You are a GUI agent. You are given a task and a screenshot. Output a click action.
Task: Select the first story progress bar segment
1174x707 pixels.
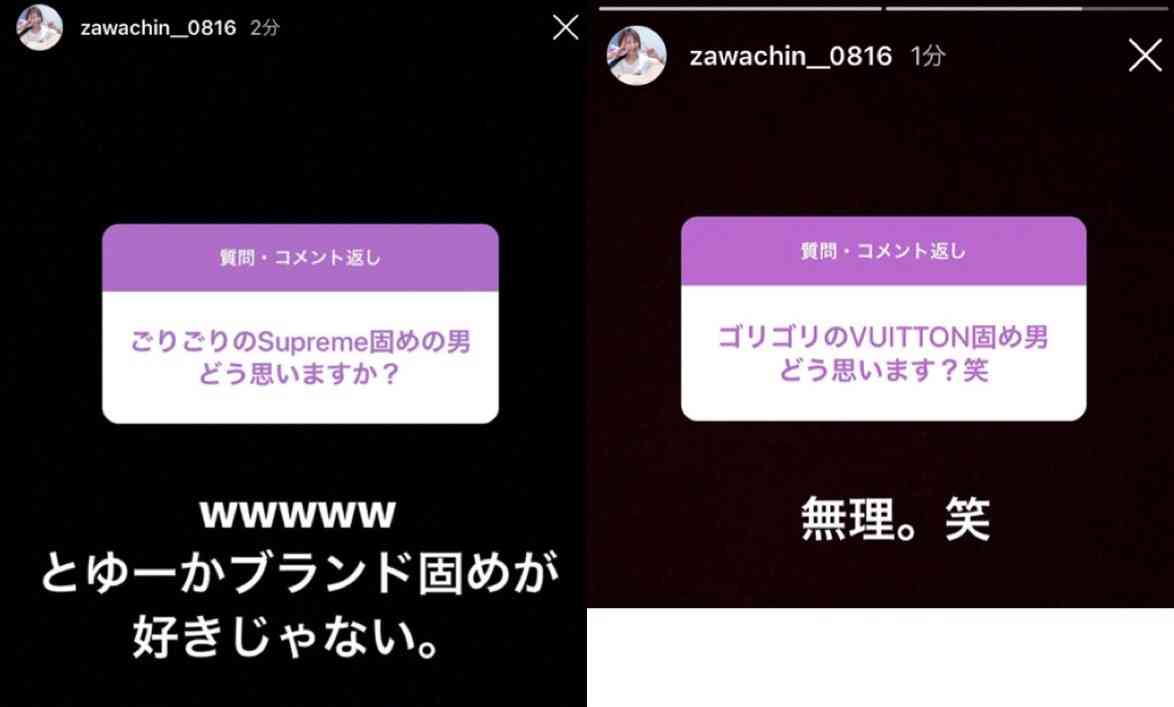click(740, 8)
